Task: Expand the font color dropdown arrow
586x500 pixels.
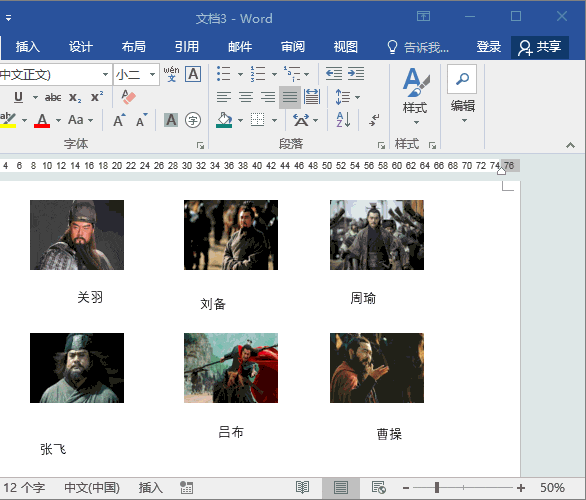Action: [x=59, y=120]
